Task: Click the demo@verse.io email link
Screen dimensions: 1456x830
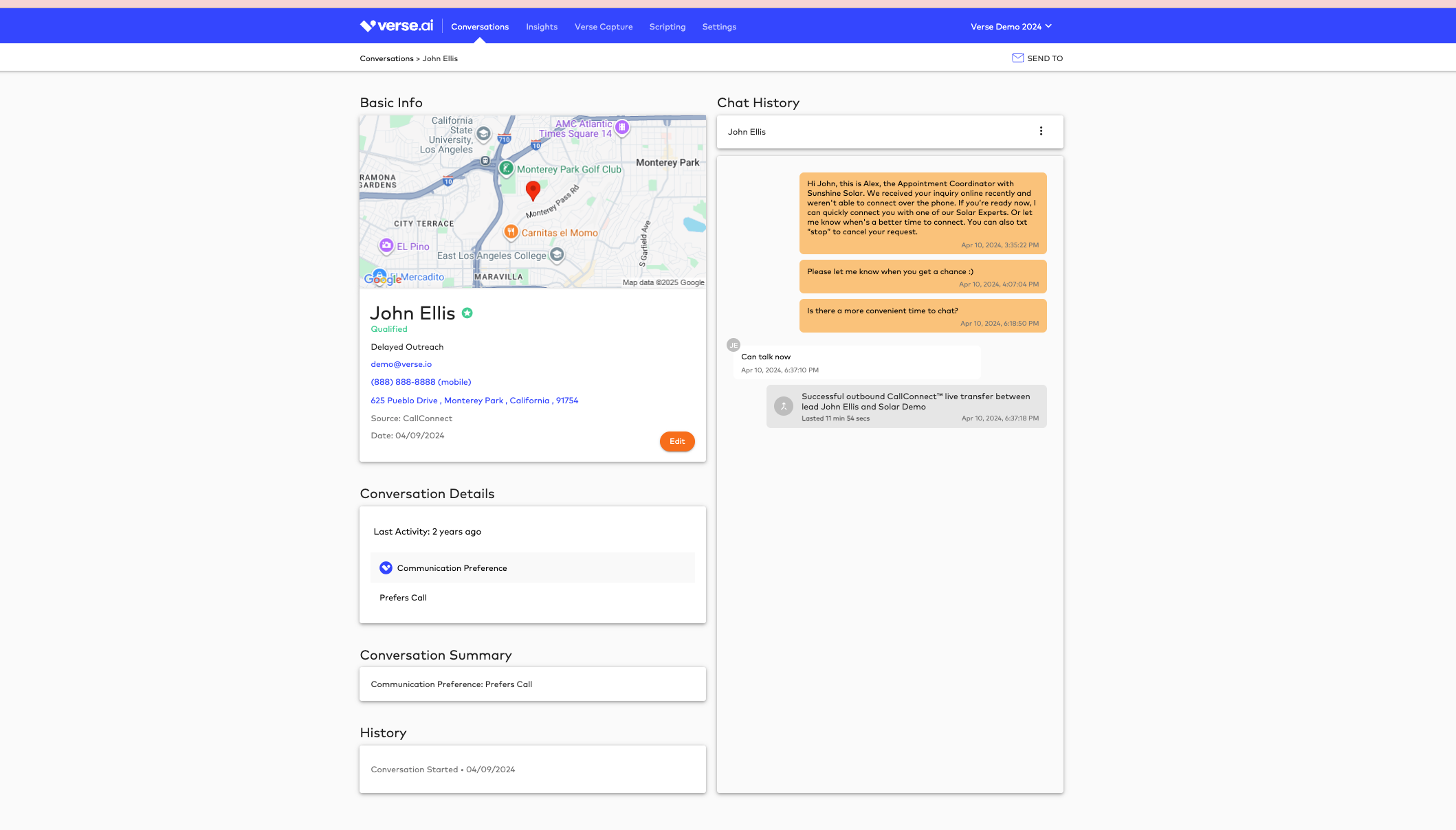Action: coord(401,364)
